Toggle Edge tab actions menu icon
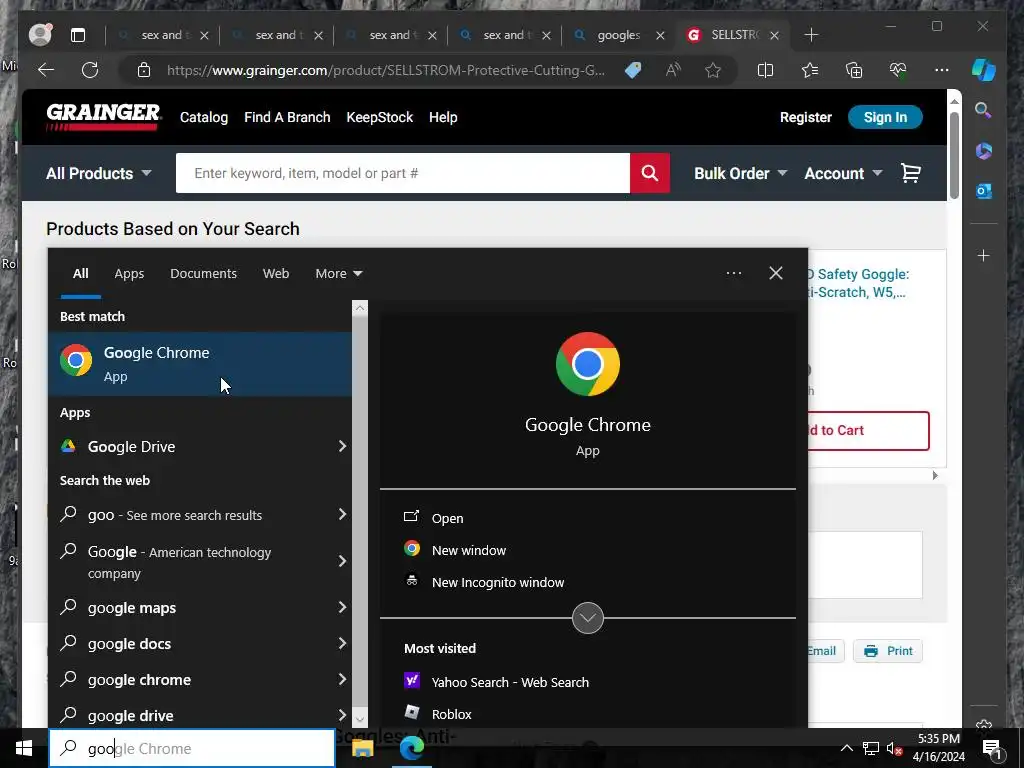This screenshot has height=768, width=1024. tap(78, 35)
